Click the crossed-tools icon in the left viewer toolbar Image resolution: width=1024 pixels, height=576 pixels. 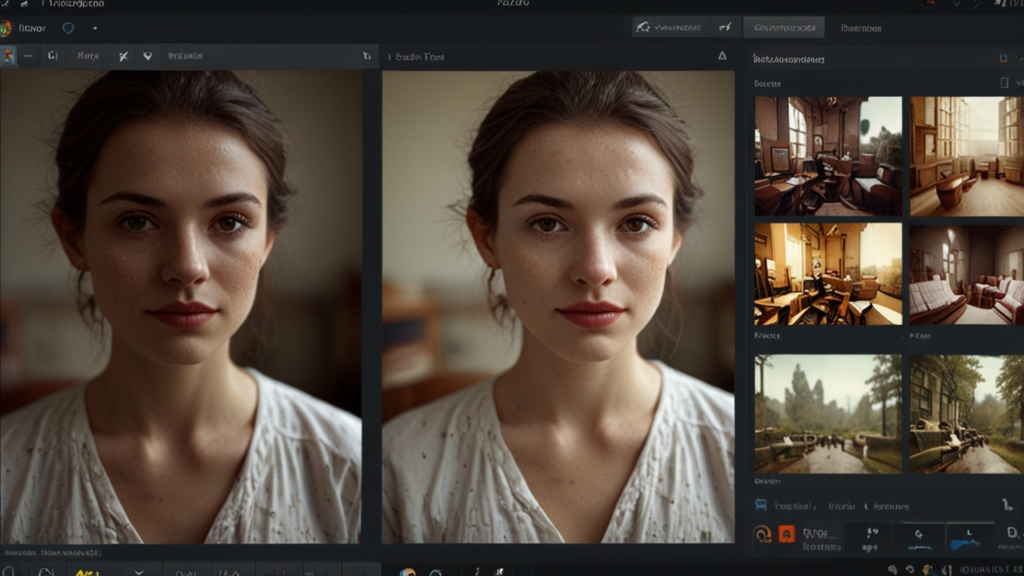(x=123, y=56)
